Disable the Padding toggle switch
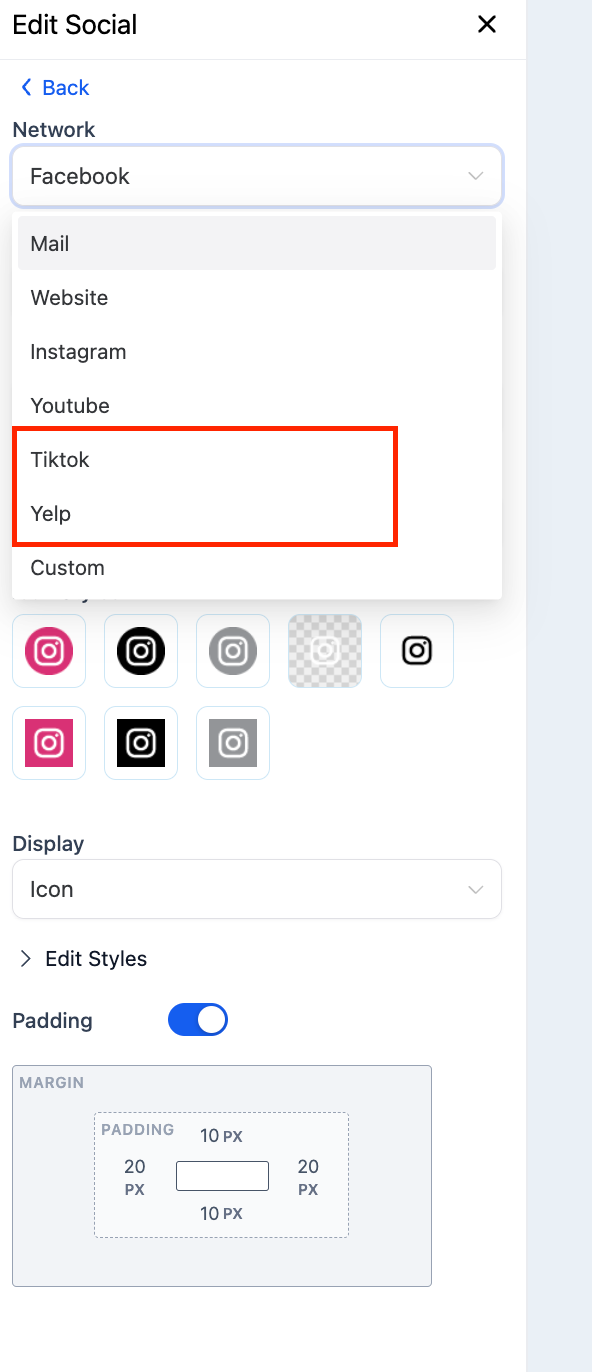This screenshot has height=1372, width=592. [198, 1020]
